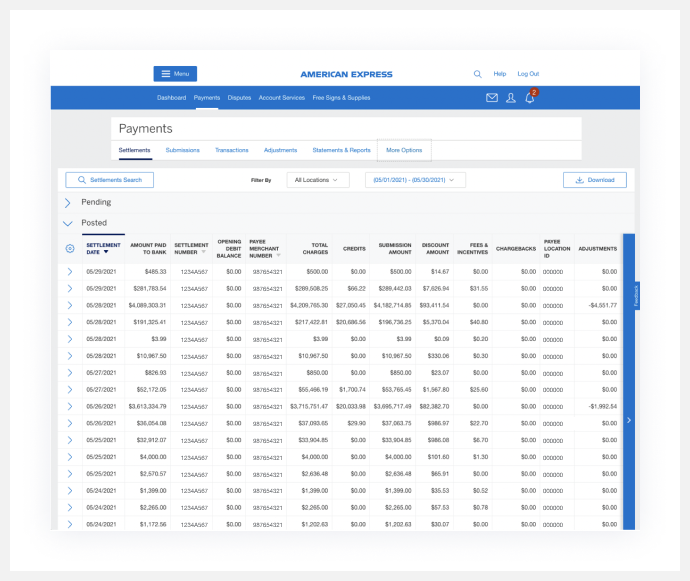Screen dimensions: 690x581
Task: Open the mail envelope icon
Action: click(492, 98)
